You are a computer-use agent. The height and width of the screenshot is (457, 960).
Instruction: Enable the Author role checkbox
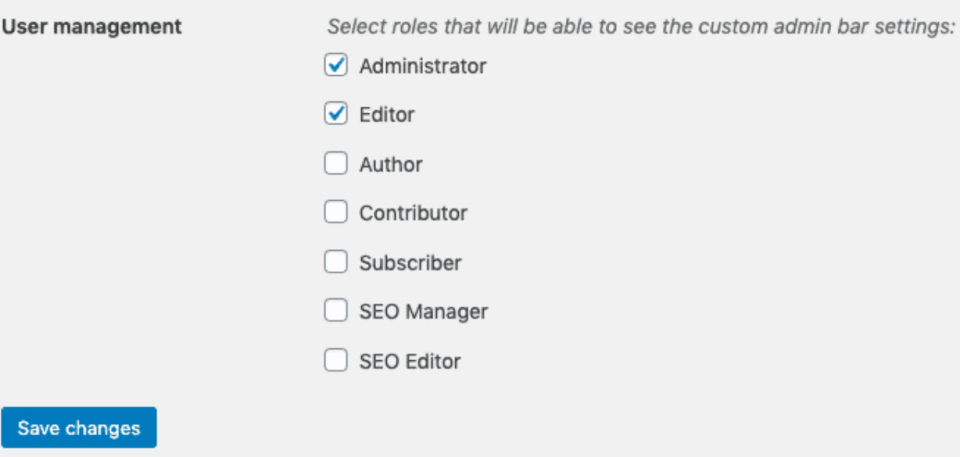tap(335, 163)
